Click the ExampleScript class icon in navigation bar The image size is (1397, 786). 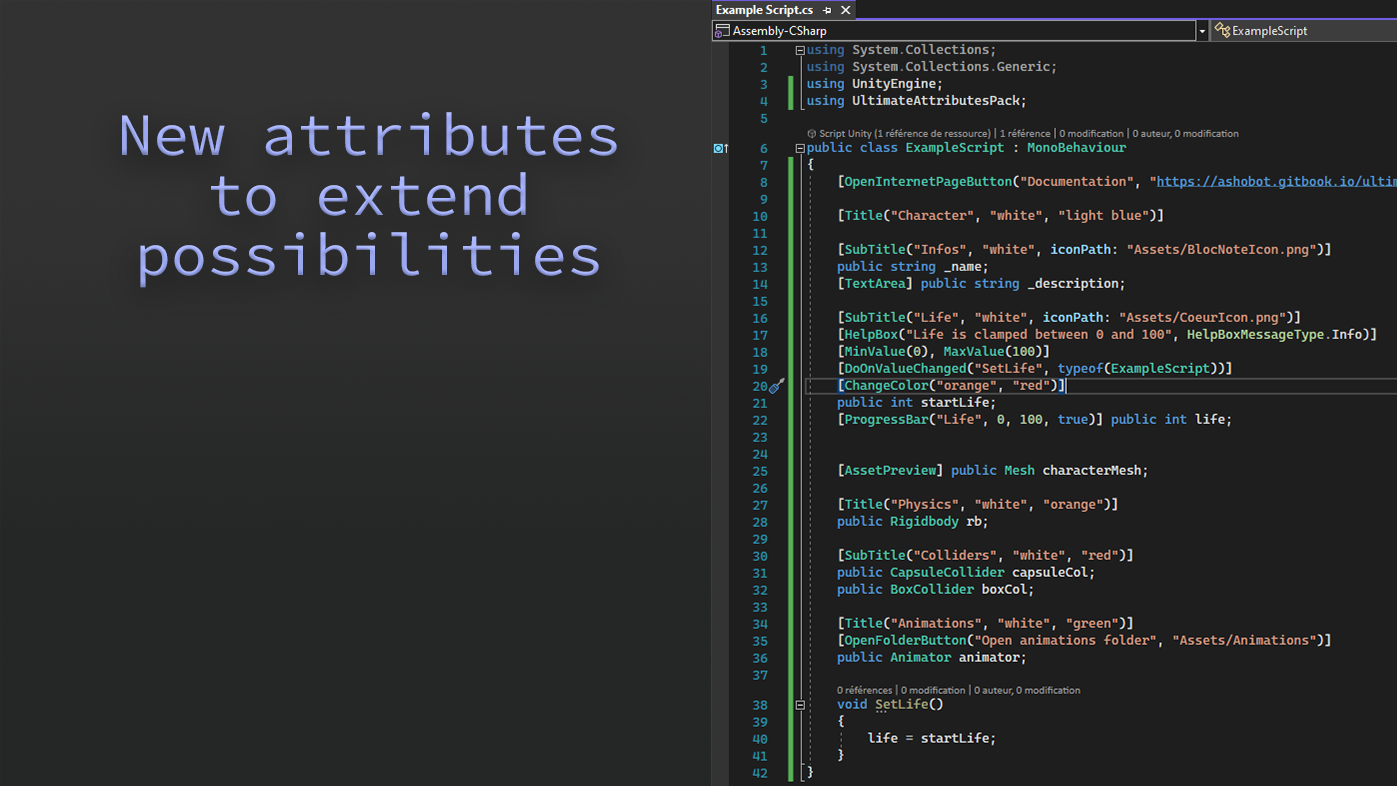click(x=1221, y=31)
